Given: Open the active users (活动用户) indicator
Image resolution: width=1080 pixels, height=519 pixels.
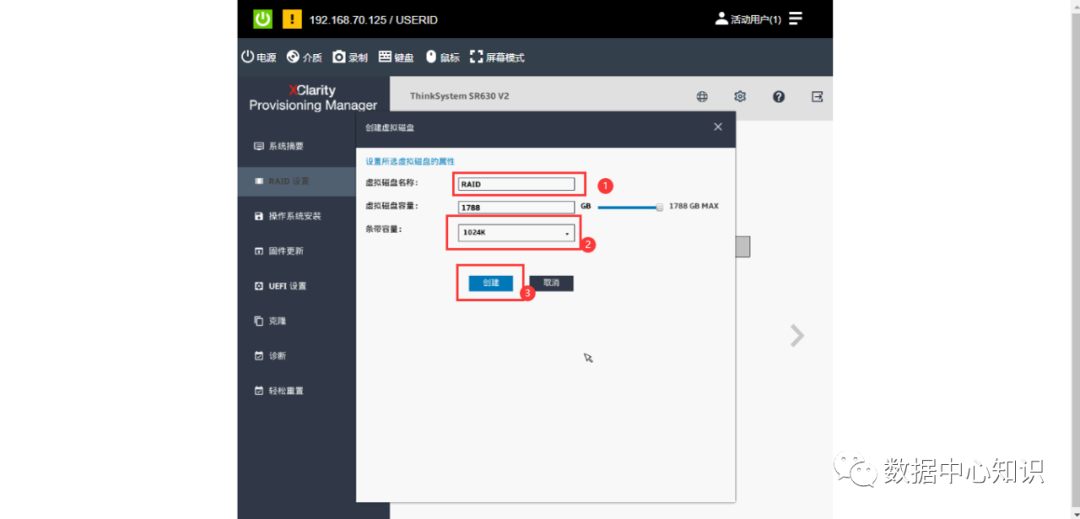Looking at the screenshot, I should pos(748,19).
